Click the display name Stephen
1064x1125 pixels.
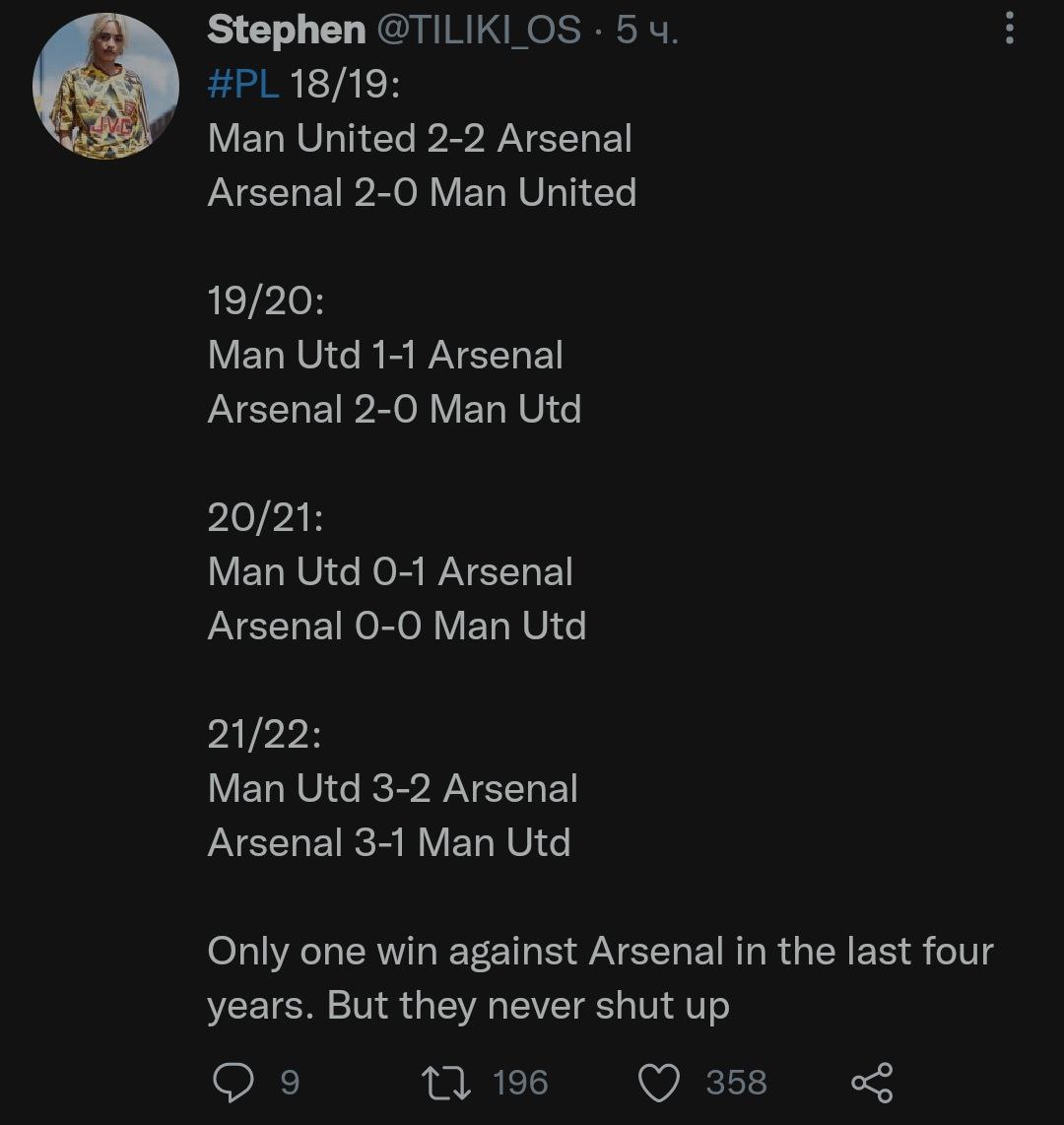click(x=286, y=31)
